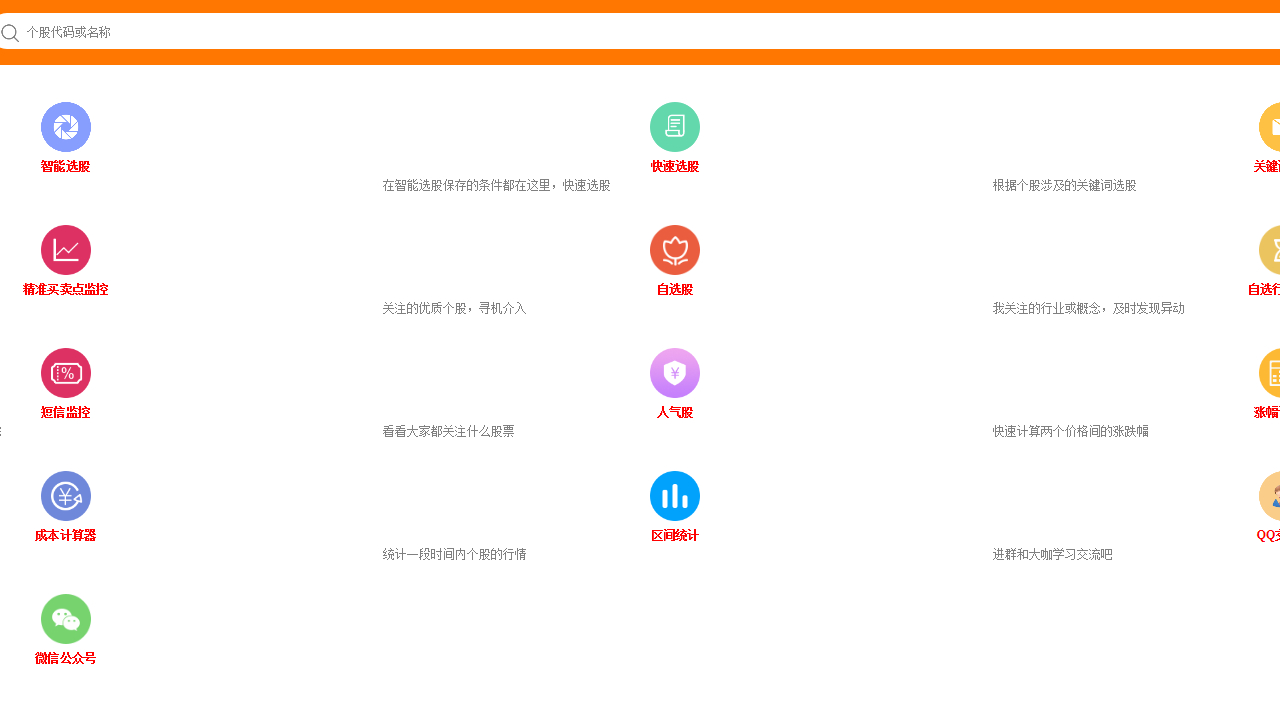The width and height of the screenshot is (1280, 720).
Task: Open the 智能选股 (Smart Stock Picker) icon
Action: pyautogui.click(x=65, y=127)
